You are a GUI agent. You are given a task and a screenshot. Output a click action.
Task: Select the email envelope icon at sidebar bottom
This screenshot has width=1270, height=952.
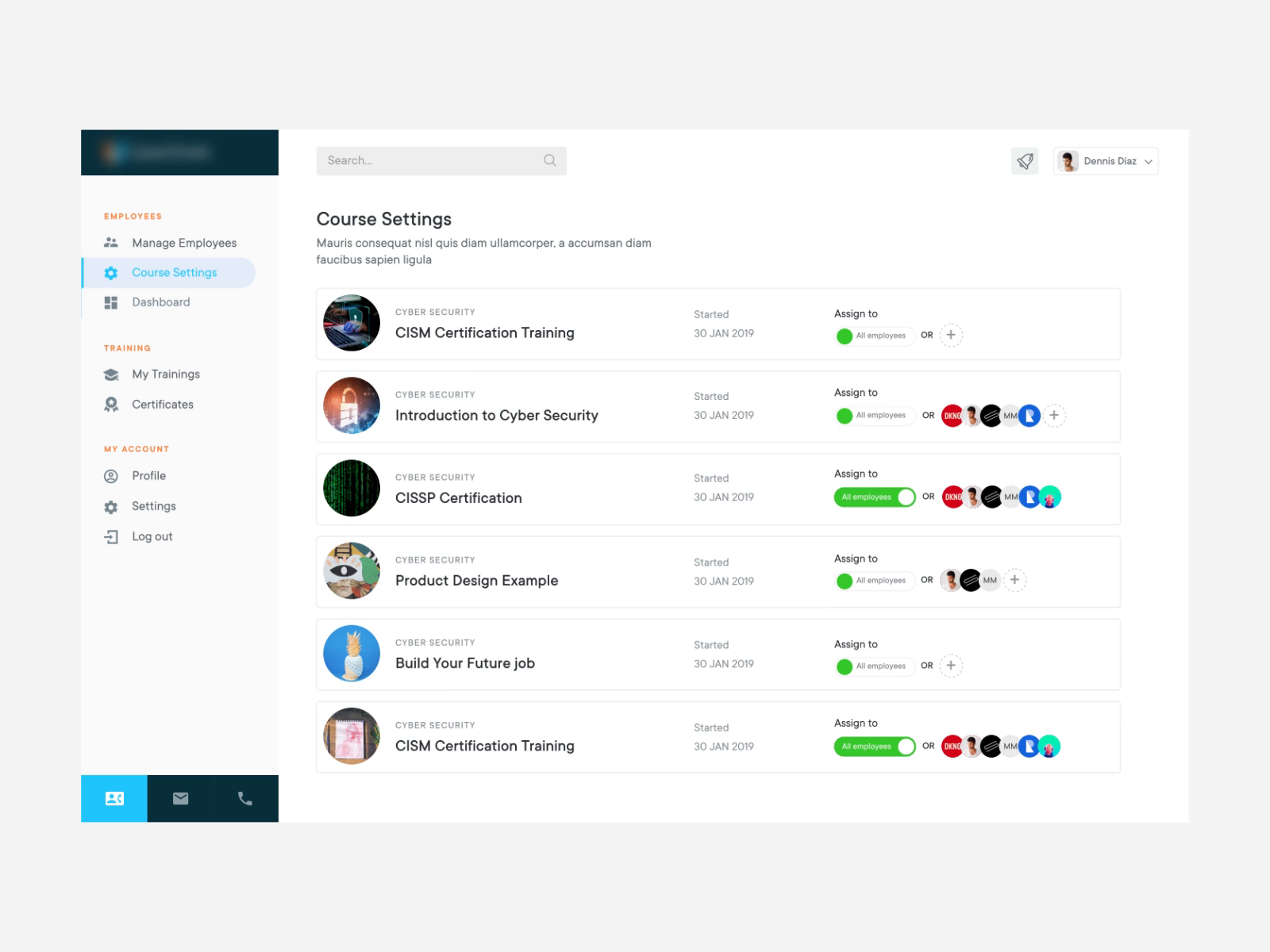click(179, 799)
